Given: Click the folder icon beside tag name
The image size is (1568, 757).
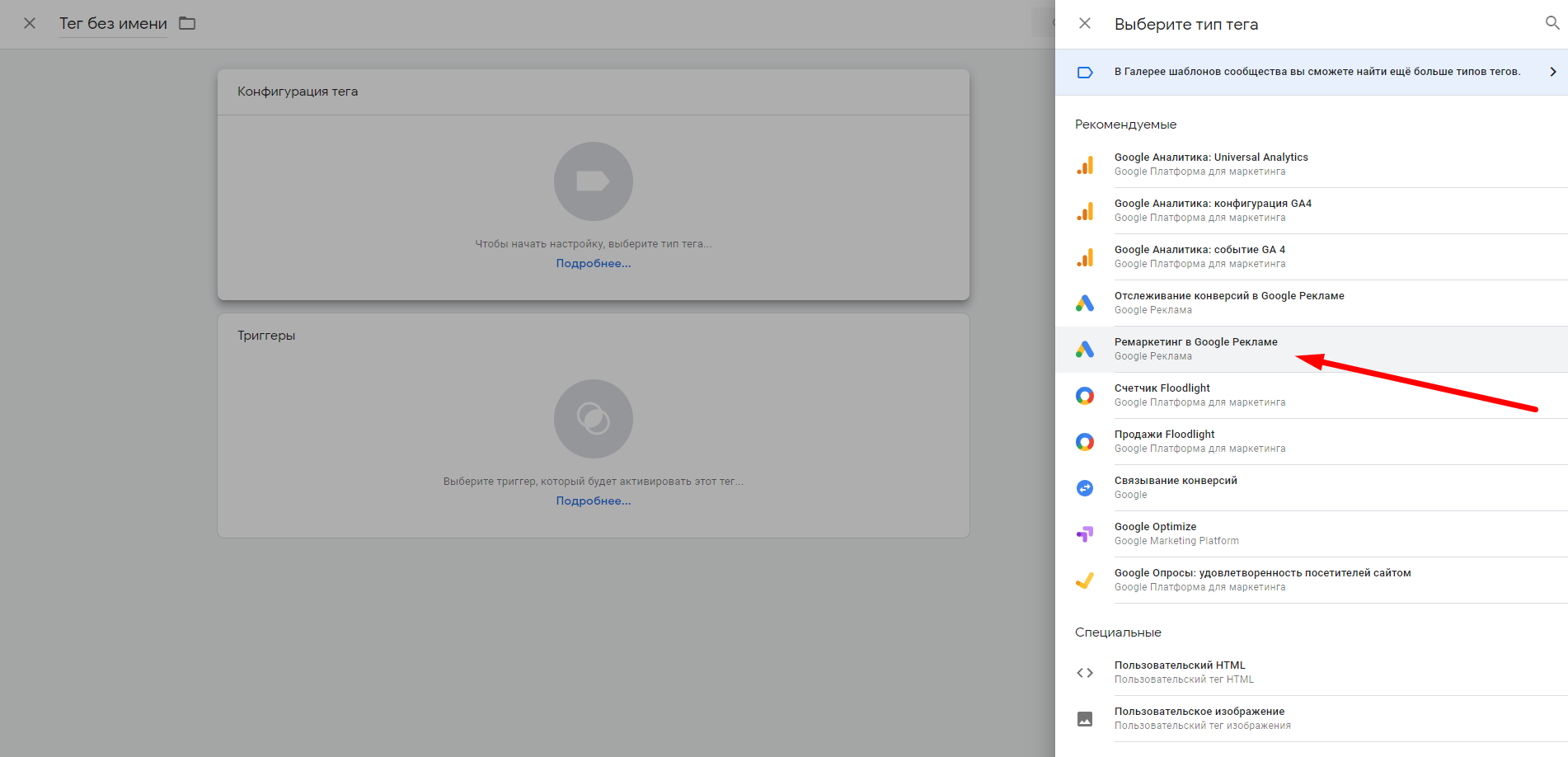Looking at the screenshot, I should pos(187,23).
